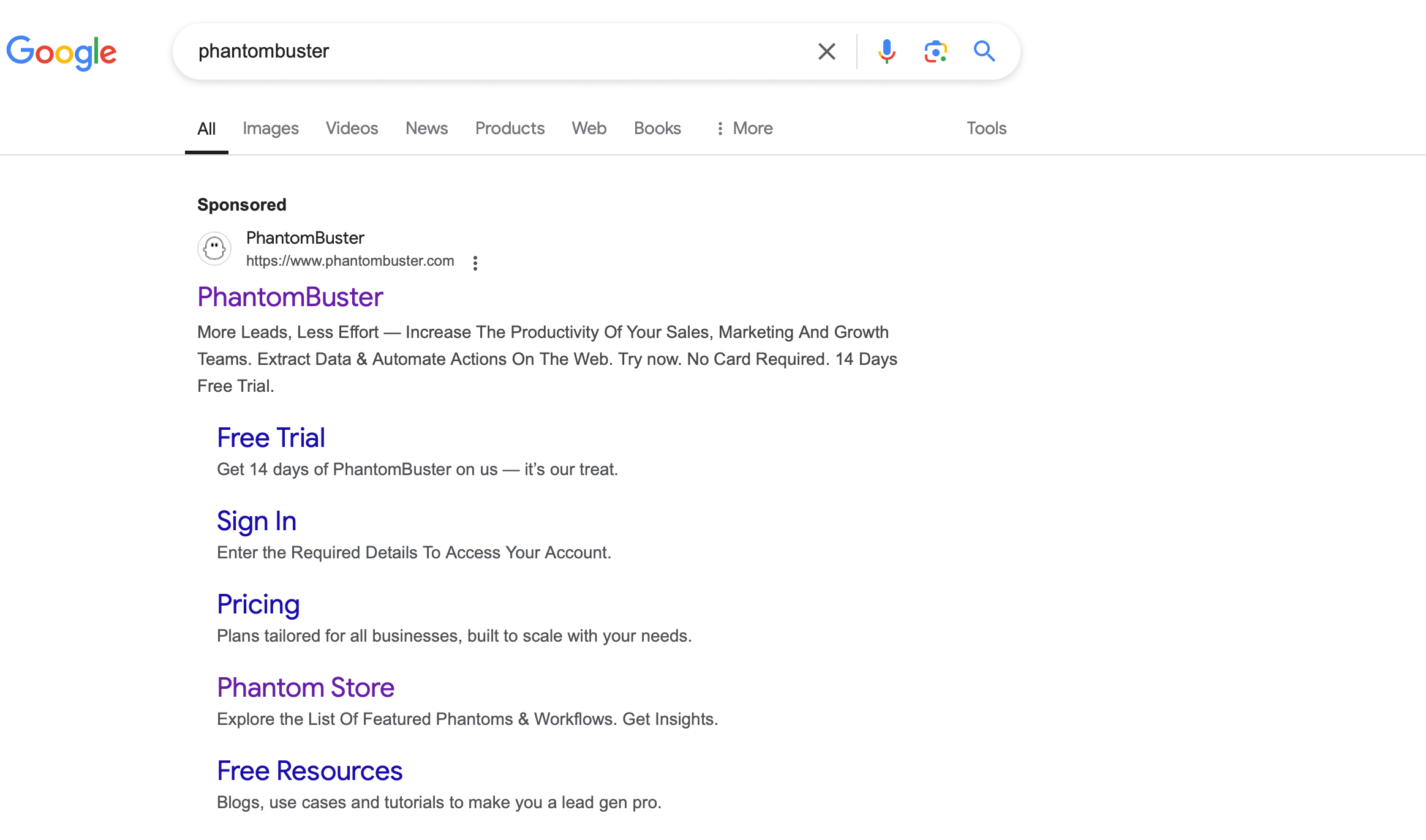Image resolution: width=1426 pixels, height=840 pixels.
Task: Open Google Lens image search
Action: tap(935, 51)
